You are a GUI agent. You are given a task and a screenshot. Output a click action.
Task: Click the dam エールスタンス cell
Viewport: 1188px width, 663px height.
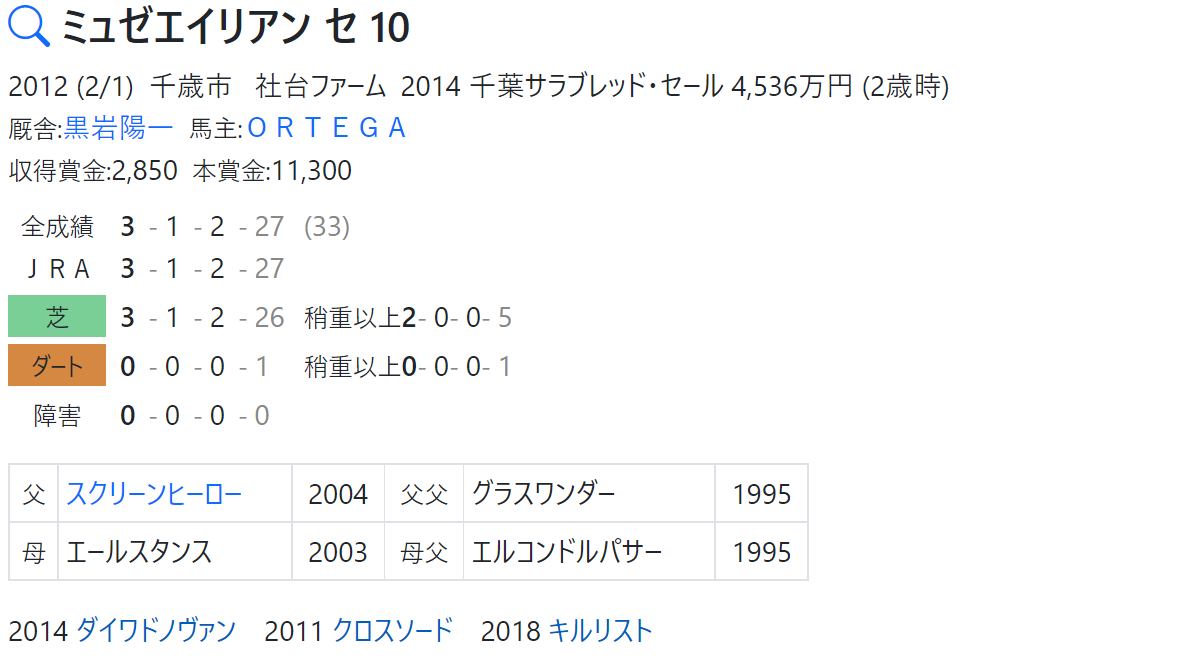coord(175,552)
